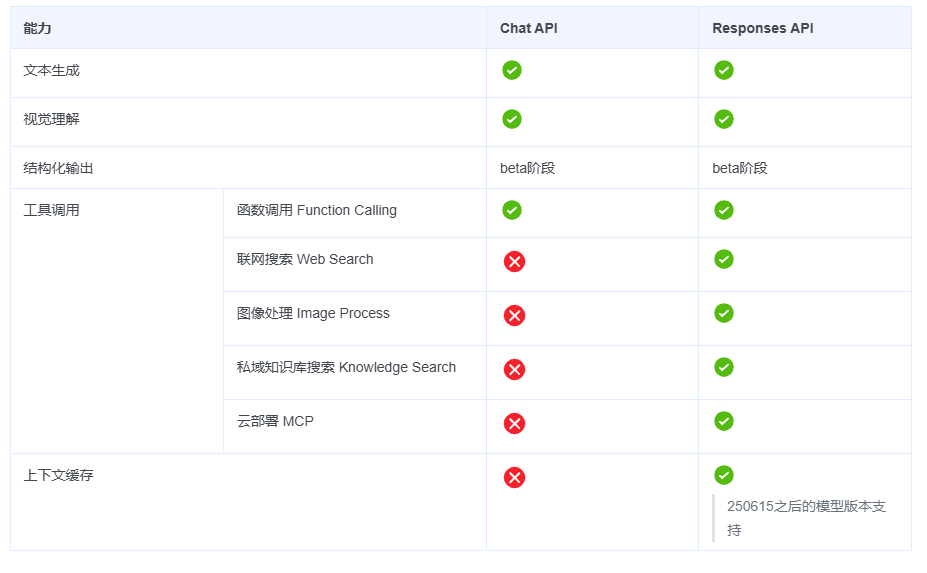This screenshot has height=573, width=927.
Task: Click green check for 文本生成 under Responses API
Action: point(724,70)
